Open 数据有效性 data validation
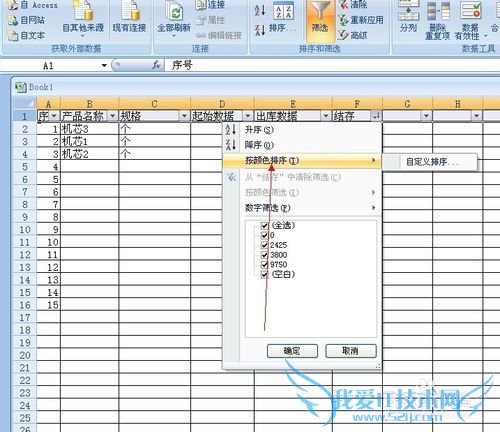This screenshot has height=432, width=500. [470, 20]
